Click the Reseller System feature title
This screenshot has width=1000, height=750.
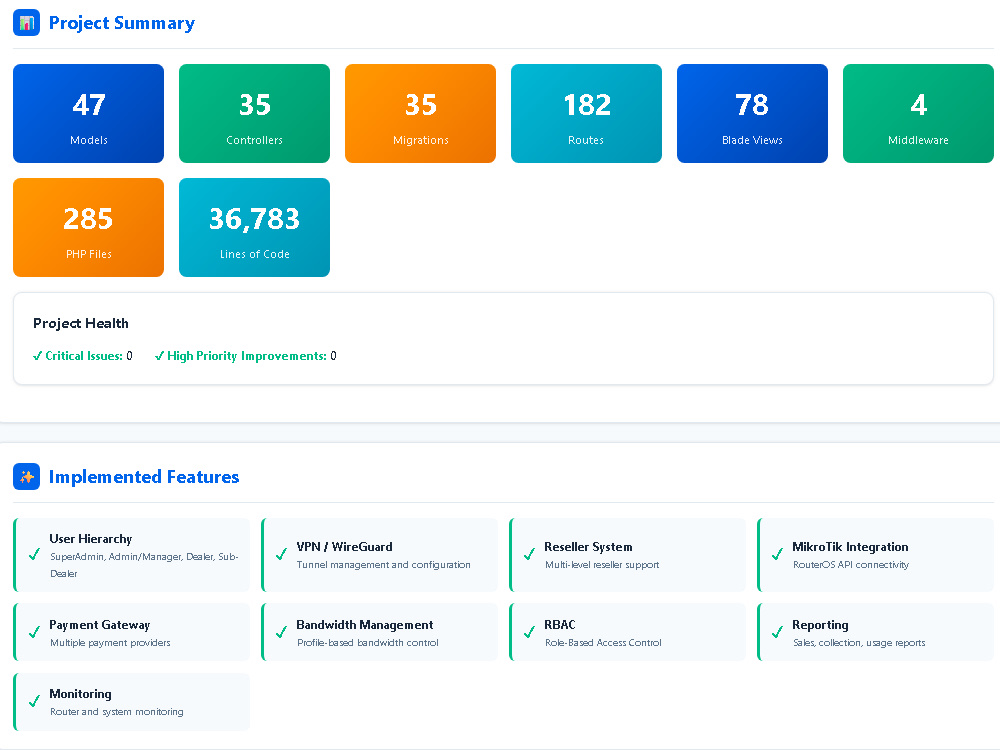(588, 547)
